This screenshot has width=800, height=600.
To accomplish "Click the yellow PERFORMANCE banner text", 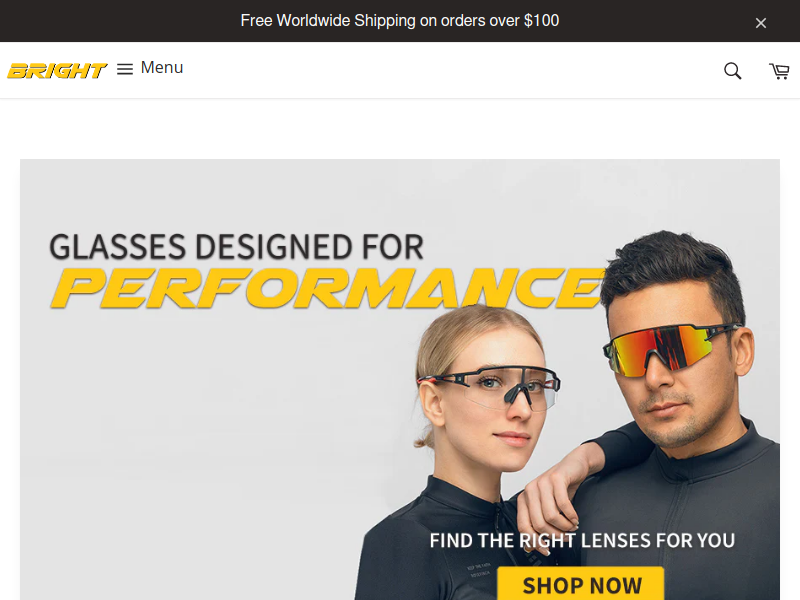I will [329, 288].
